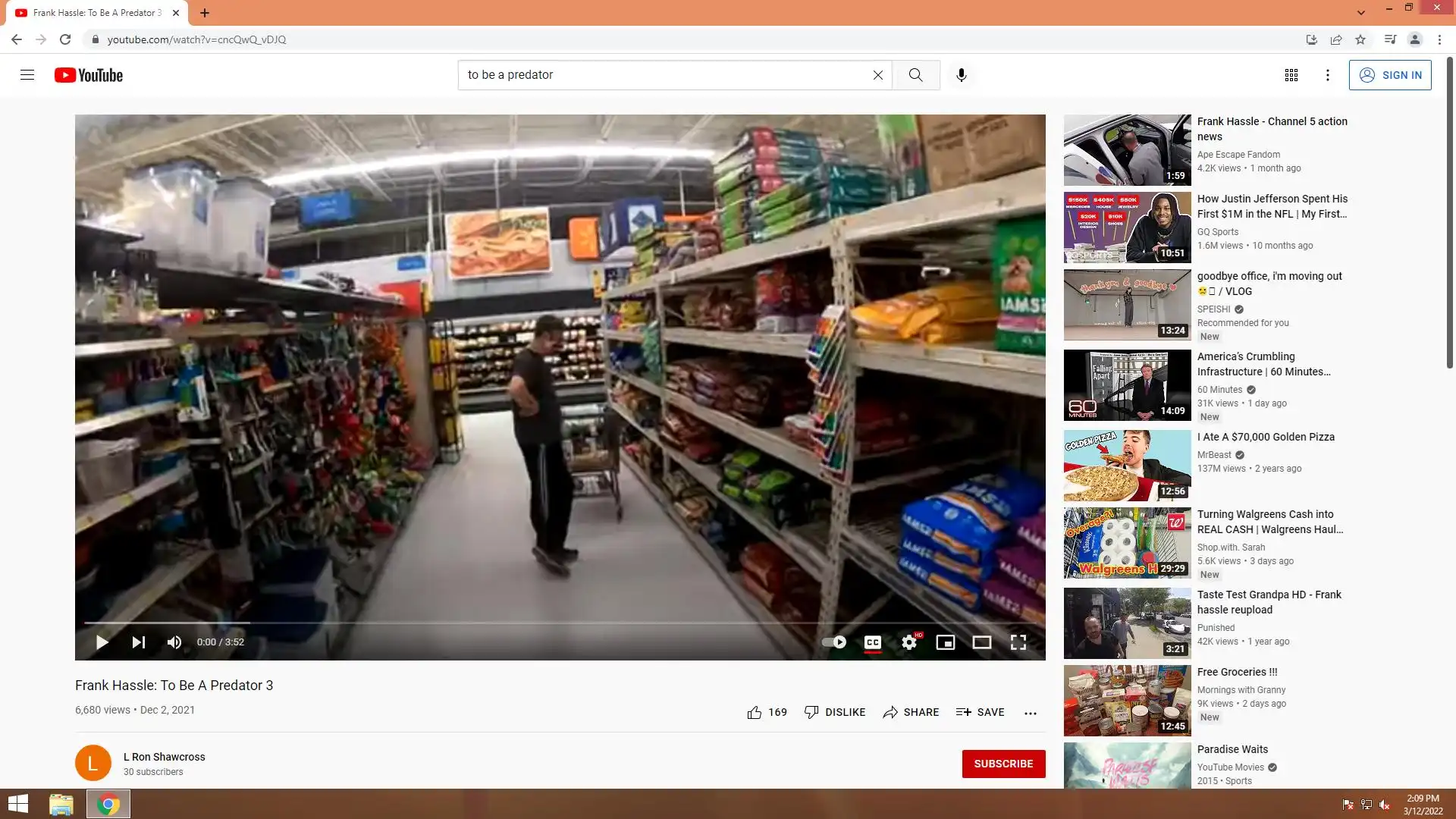
Task: Mute the video volume speaker icon
Action: tap(174, 642)
